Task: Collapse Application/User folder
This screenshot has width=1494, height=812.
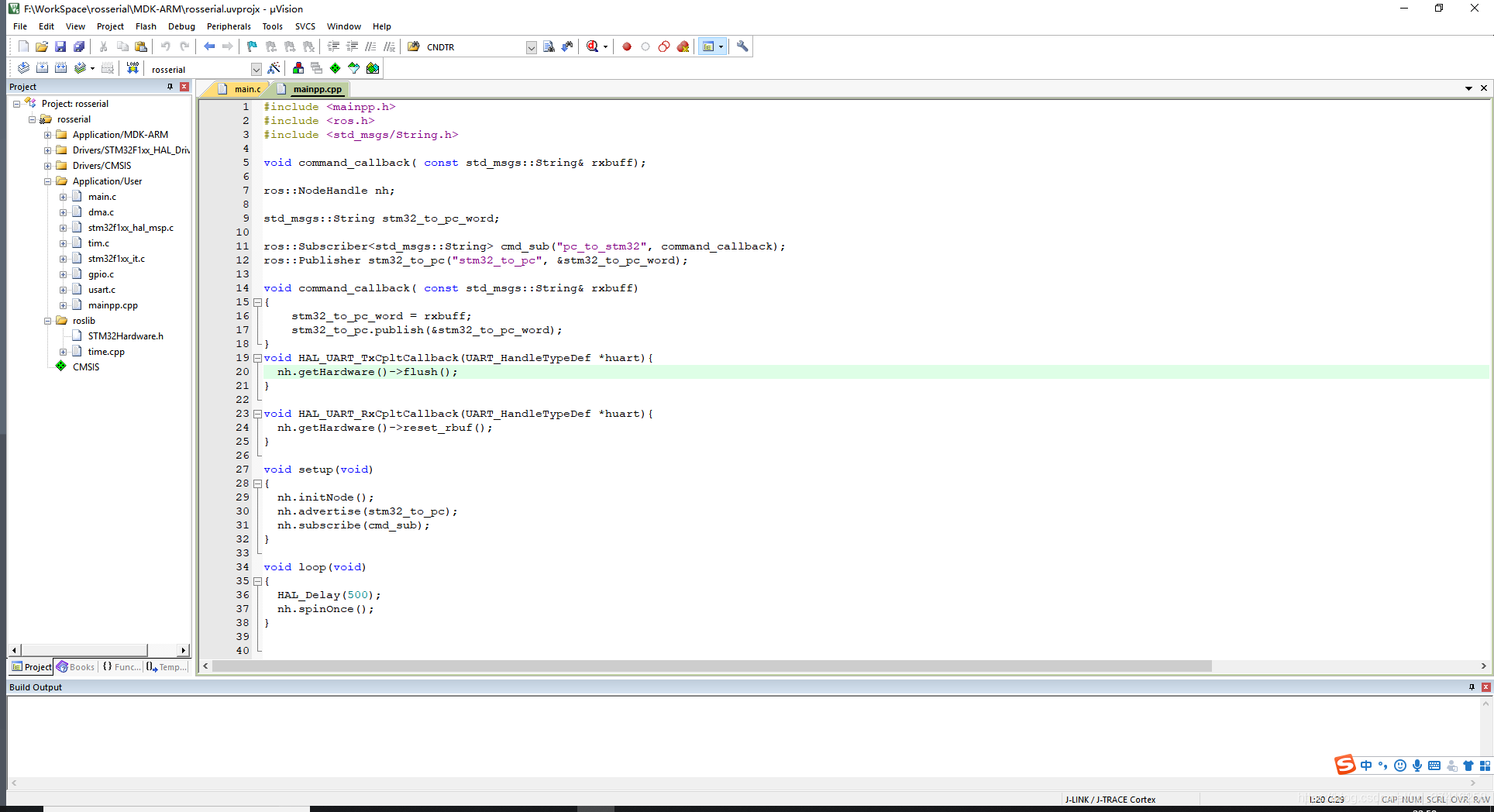Action: point(47,181)
